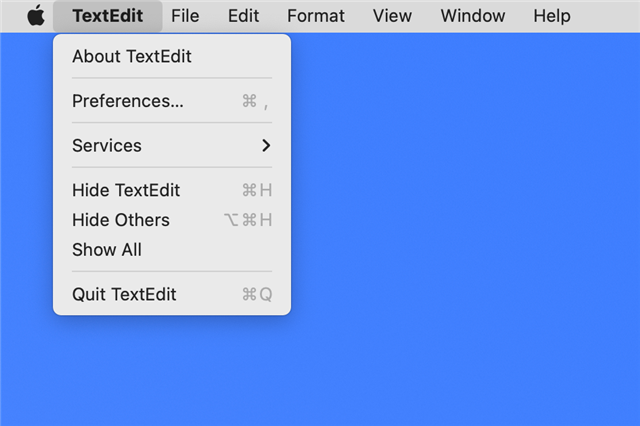640x426 pixels.
Task: Select Show All
Action: click(x=172, y=250)
